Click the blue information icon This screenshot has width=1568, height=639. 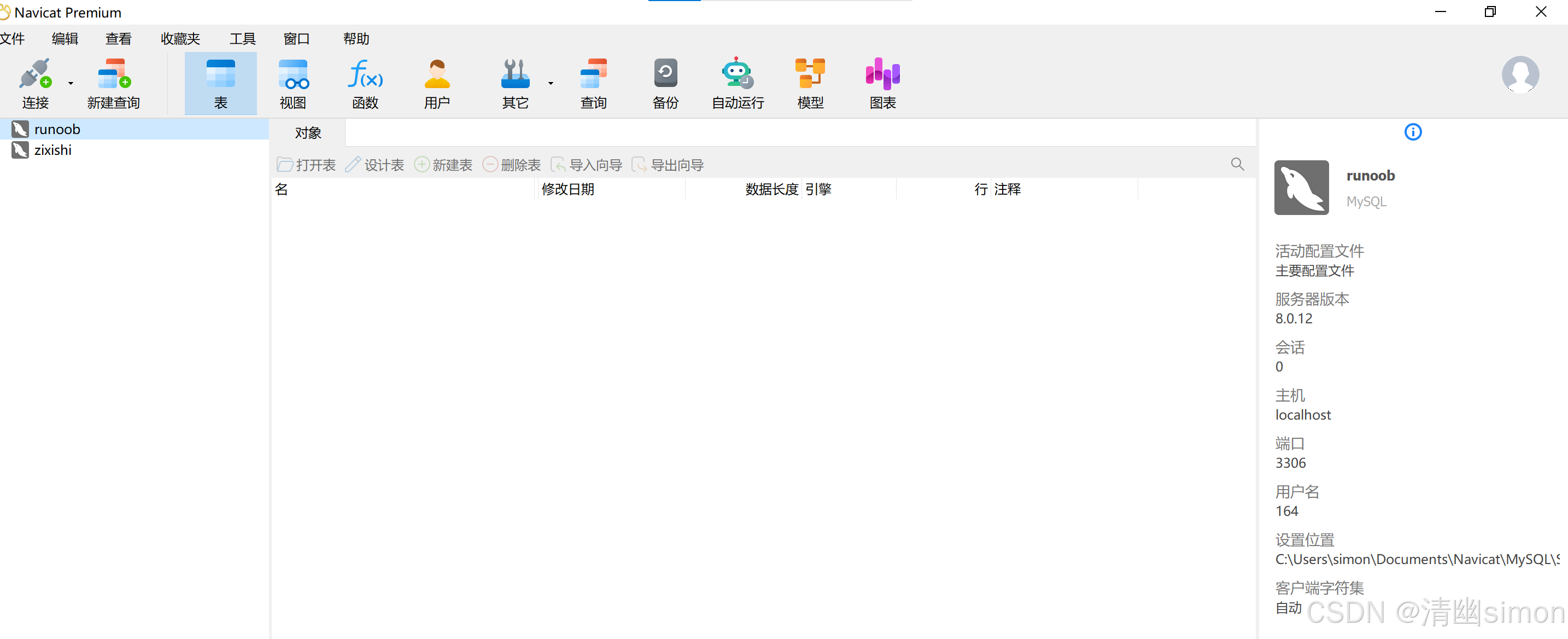pyautogui.click(x=1413, y=132)
